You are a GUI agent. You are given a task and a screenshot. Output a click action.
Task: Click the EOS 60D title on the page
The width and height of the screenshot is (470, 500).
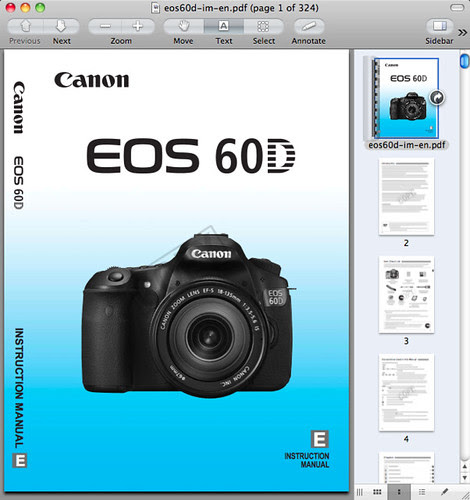tap(191, 156)
